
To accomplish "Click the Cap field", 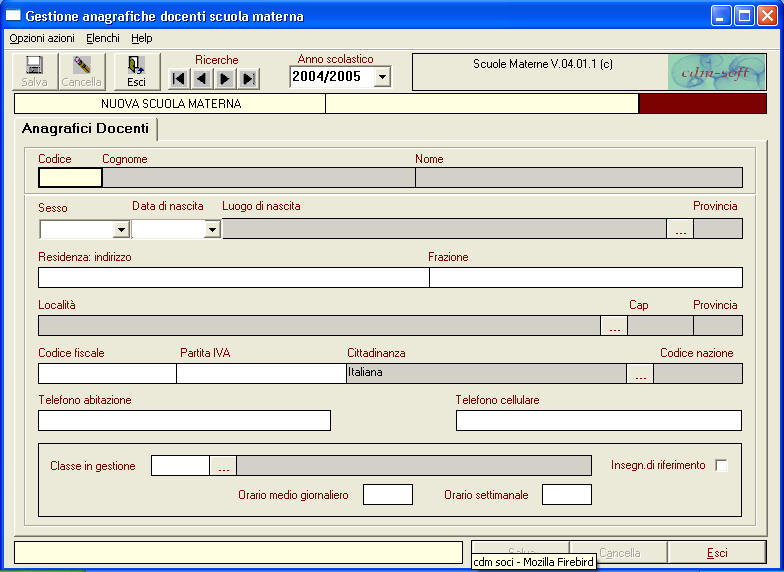I will click(x=660, y=326).
